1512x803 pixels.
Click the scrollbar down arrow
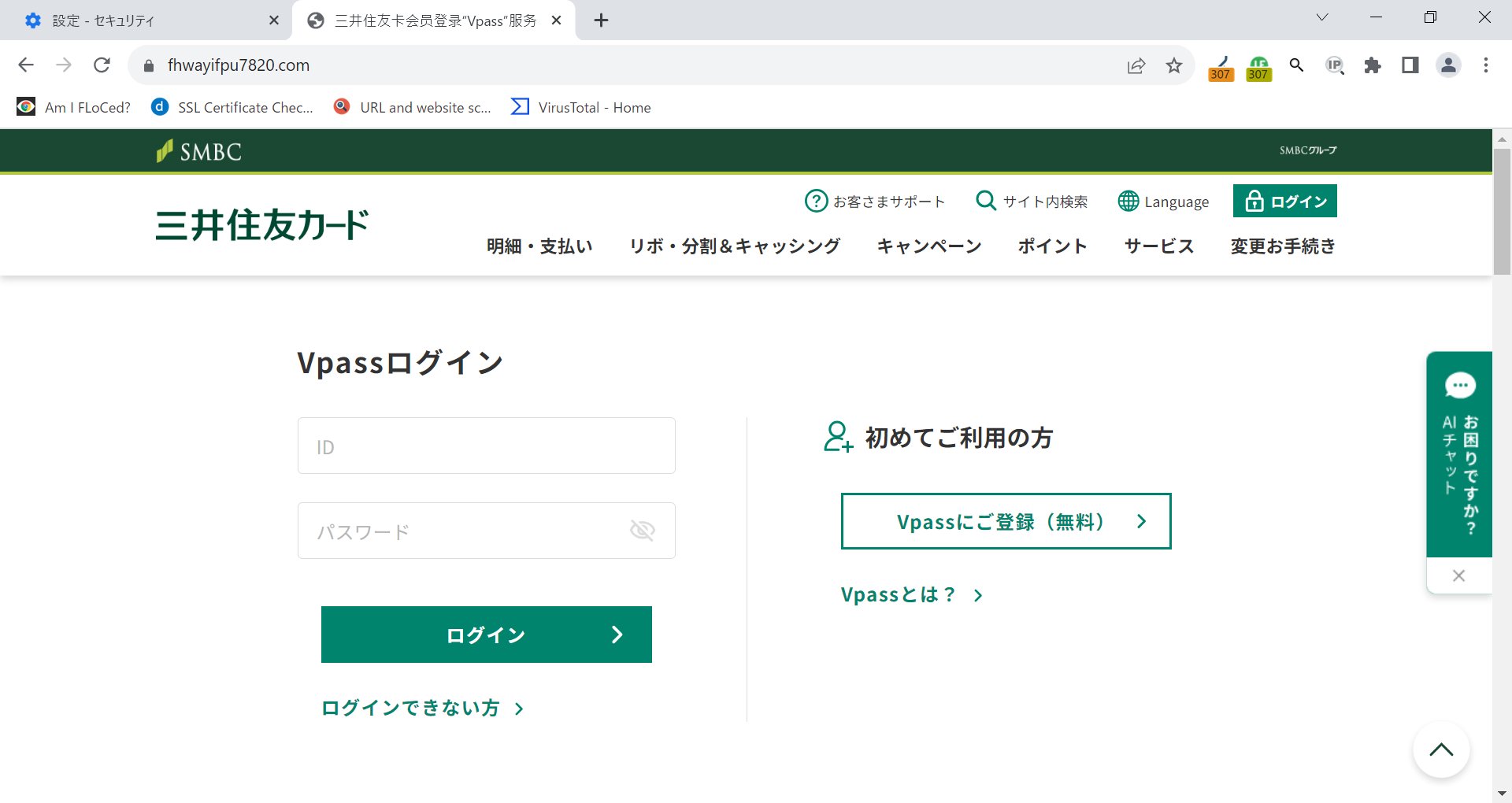coord(1502,794)
